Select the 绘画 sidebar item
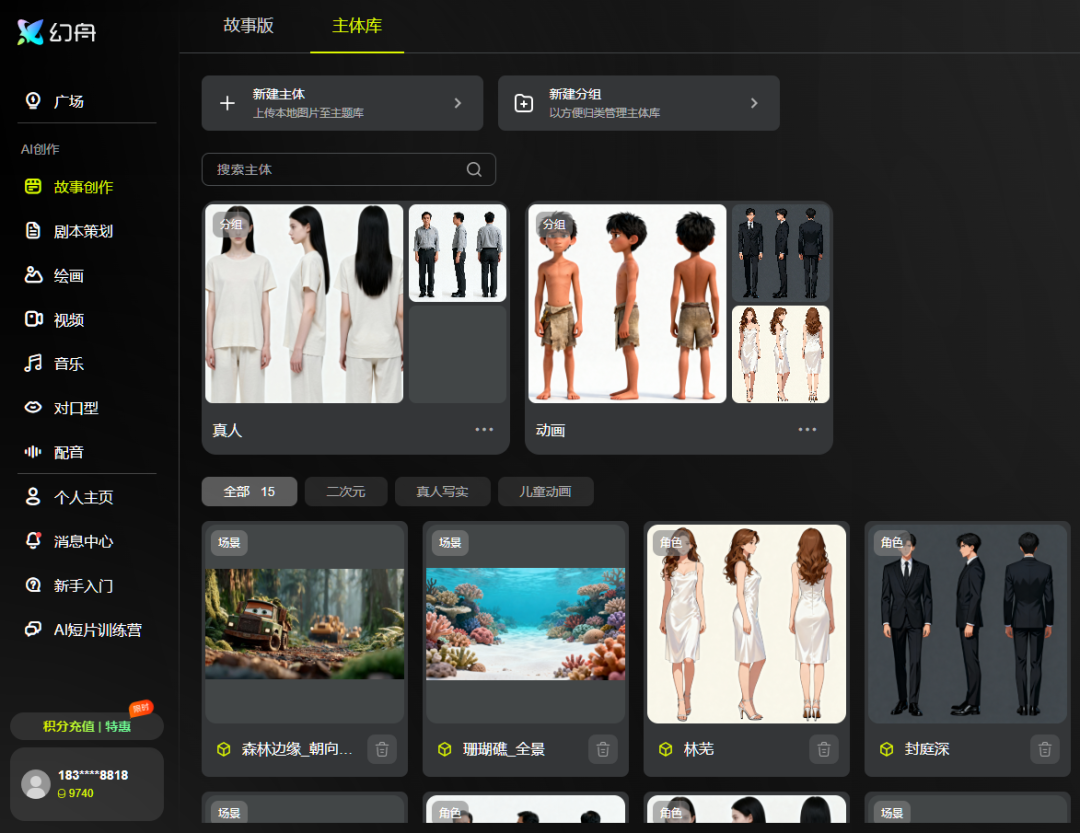The image size is (1080, 833). coord(68,276)
